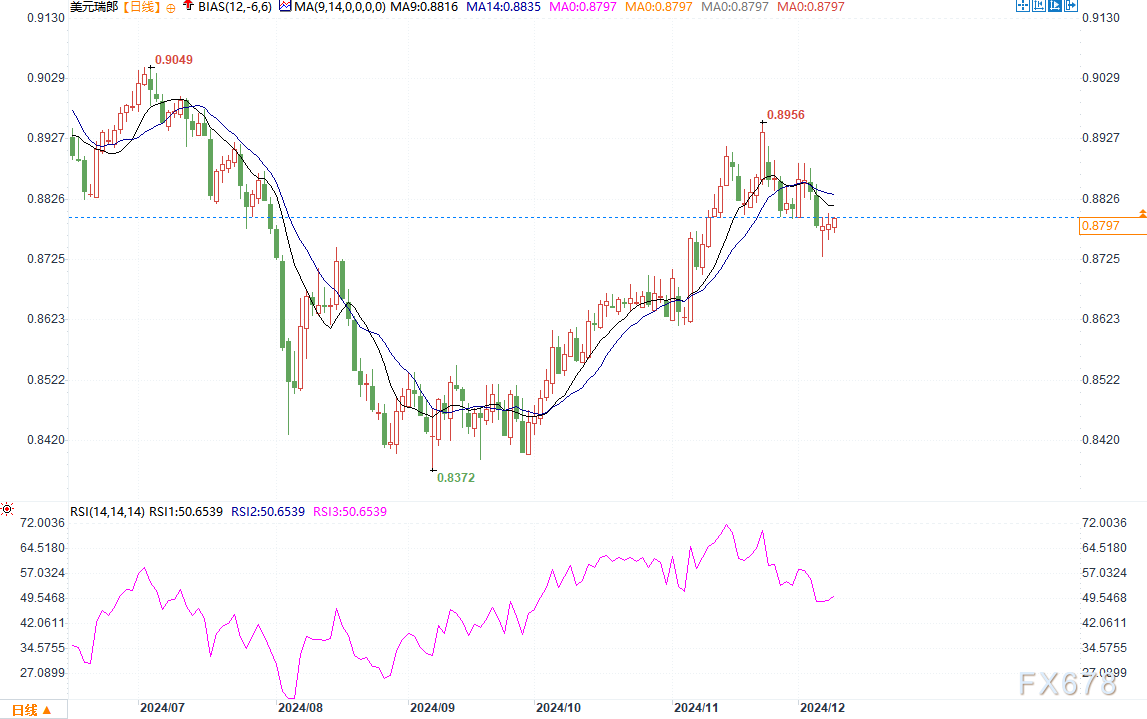Click the second layout icon in top-right corner
The width and height of the screenshot is (1147, 719).
click(x=1039, y=6)
